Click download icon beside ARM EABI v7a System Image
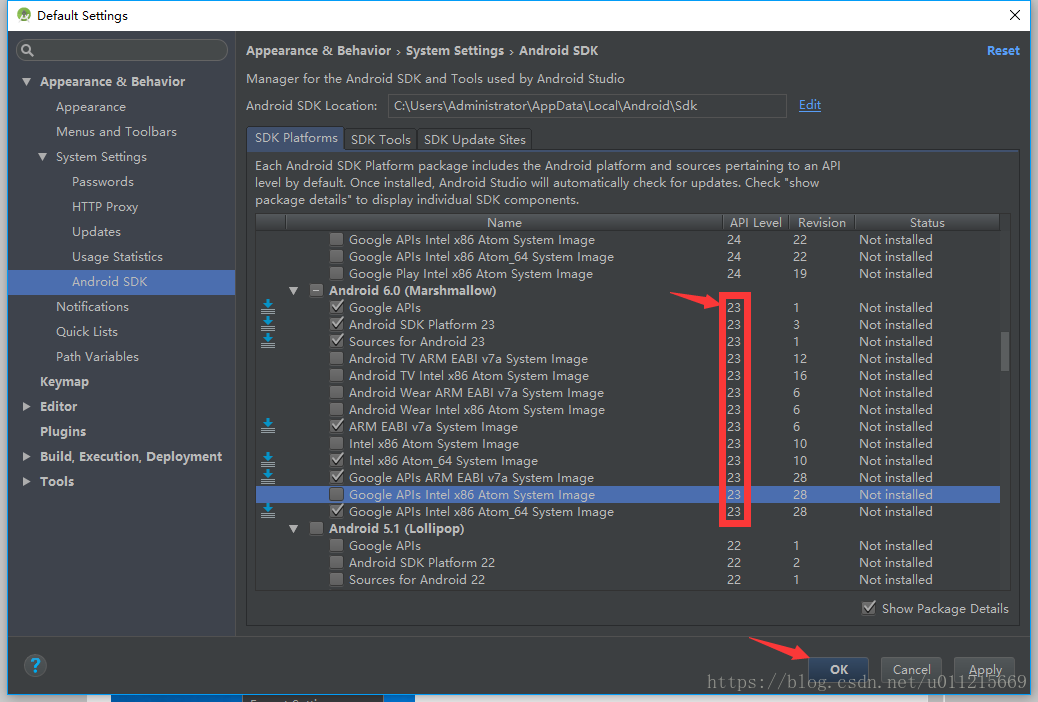 (x=267, y=426)
